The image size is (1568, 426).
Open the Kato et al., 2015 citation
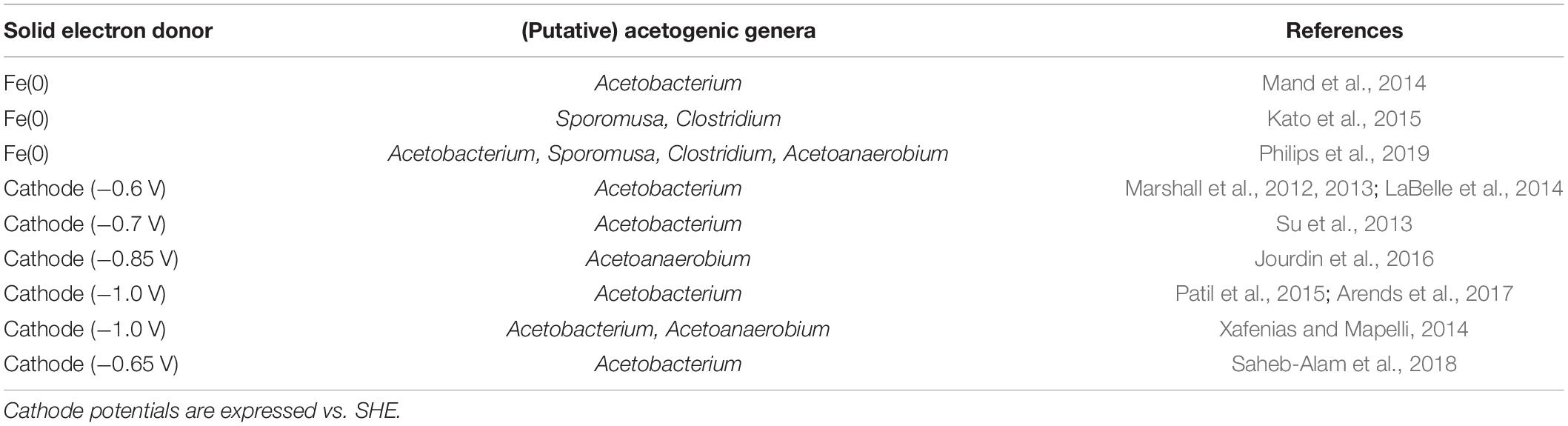point(1344,119)
